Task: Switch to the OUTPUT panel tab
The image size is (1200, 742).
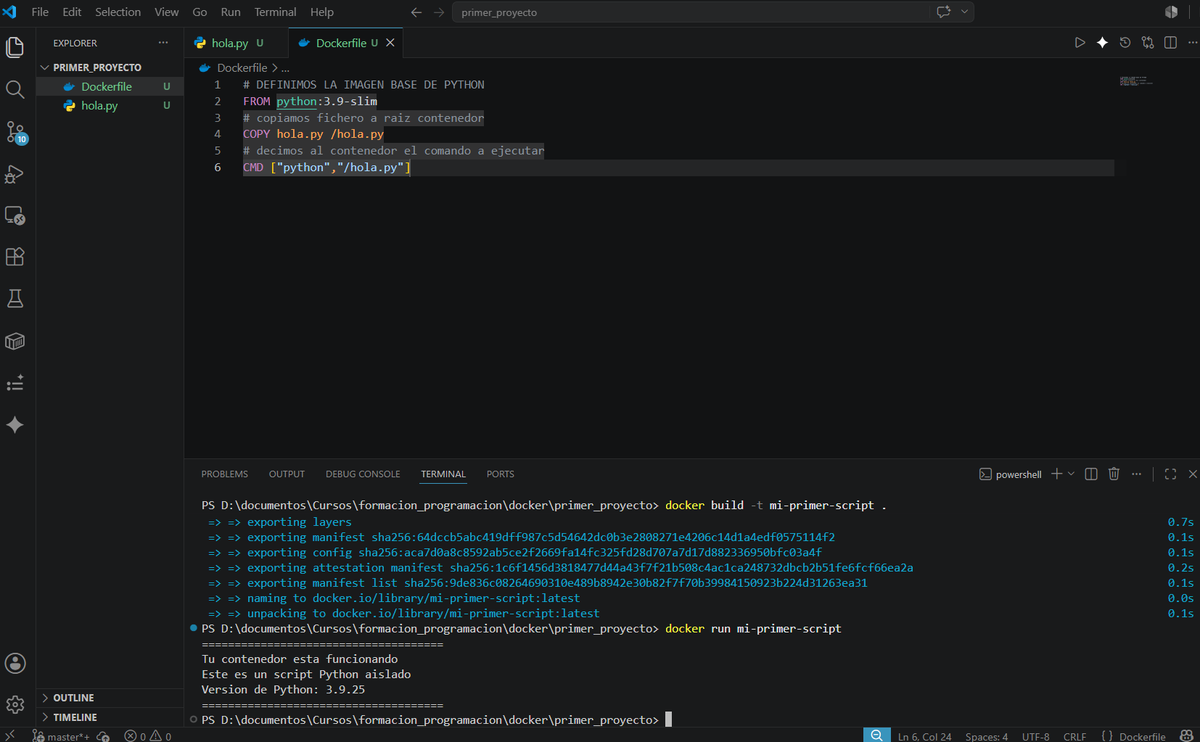Action: (x=287, y=474)
